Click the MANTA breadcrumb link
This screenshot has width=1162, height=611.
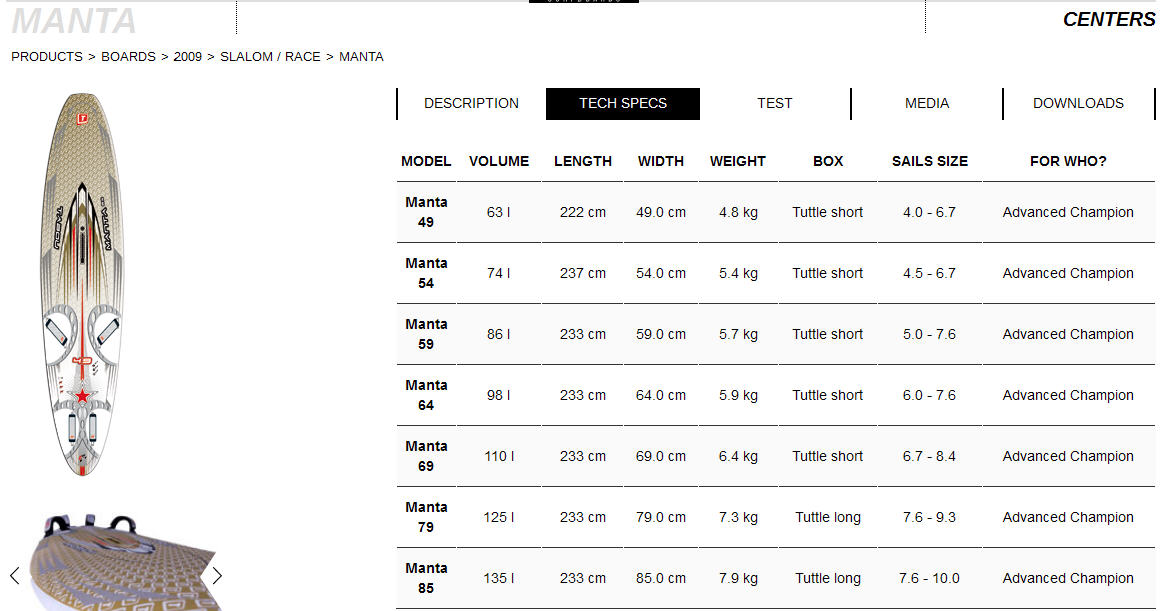pyautogui.click(x=361, y=57)
